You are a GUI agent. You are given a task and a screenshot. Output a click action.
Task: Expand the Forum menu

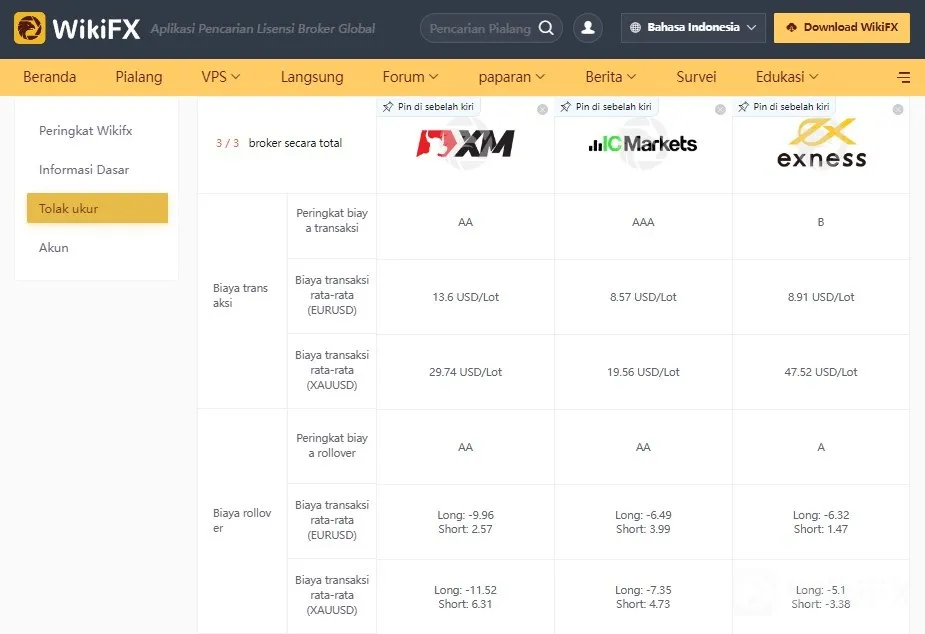tap(410, 77)
